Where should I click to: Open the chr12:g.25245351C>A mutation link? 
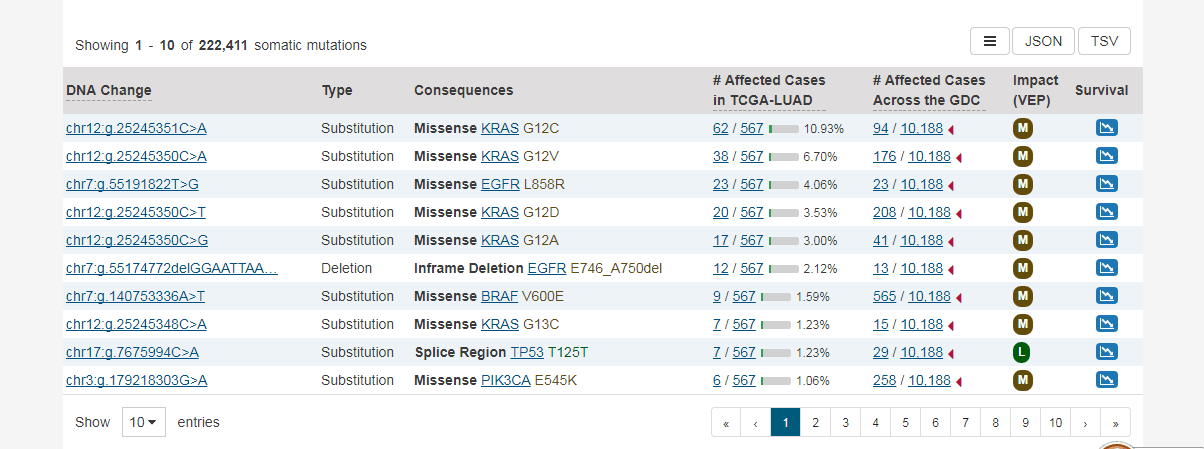point(136,128)
